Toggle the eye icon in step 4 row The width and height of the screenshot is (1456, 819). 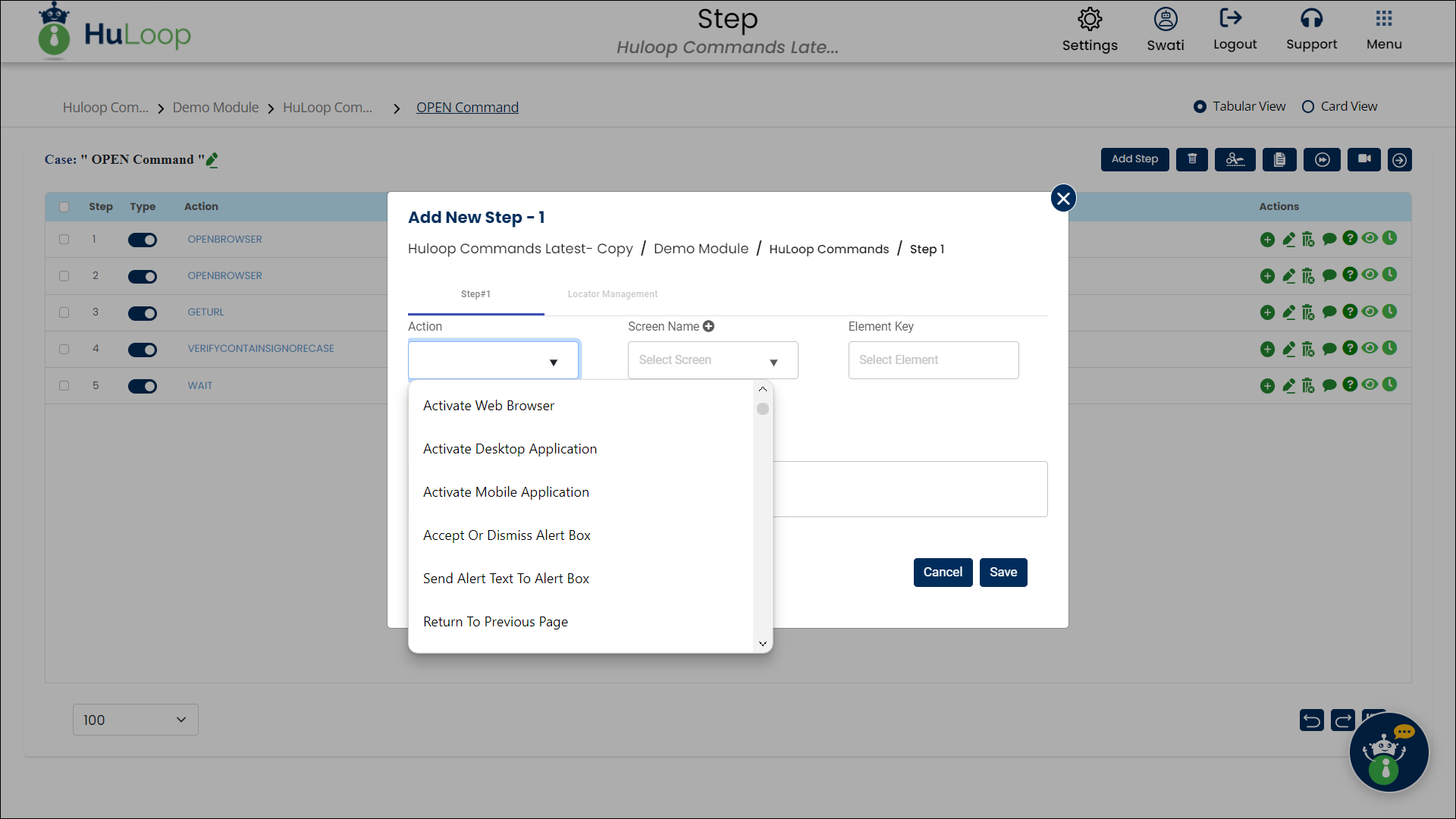pos(1370,348)
